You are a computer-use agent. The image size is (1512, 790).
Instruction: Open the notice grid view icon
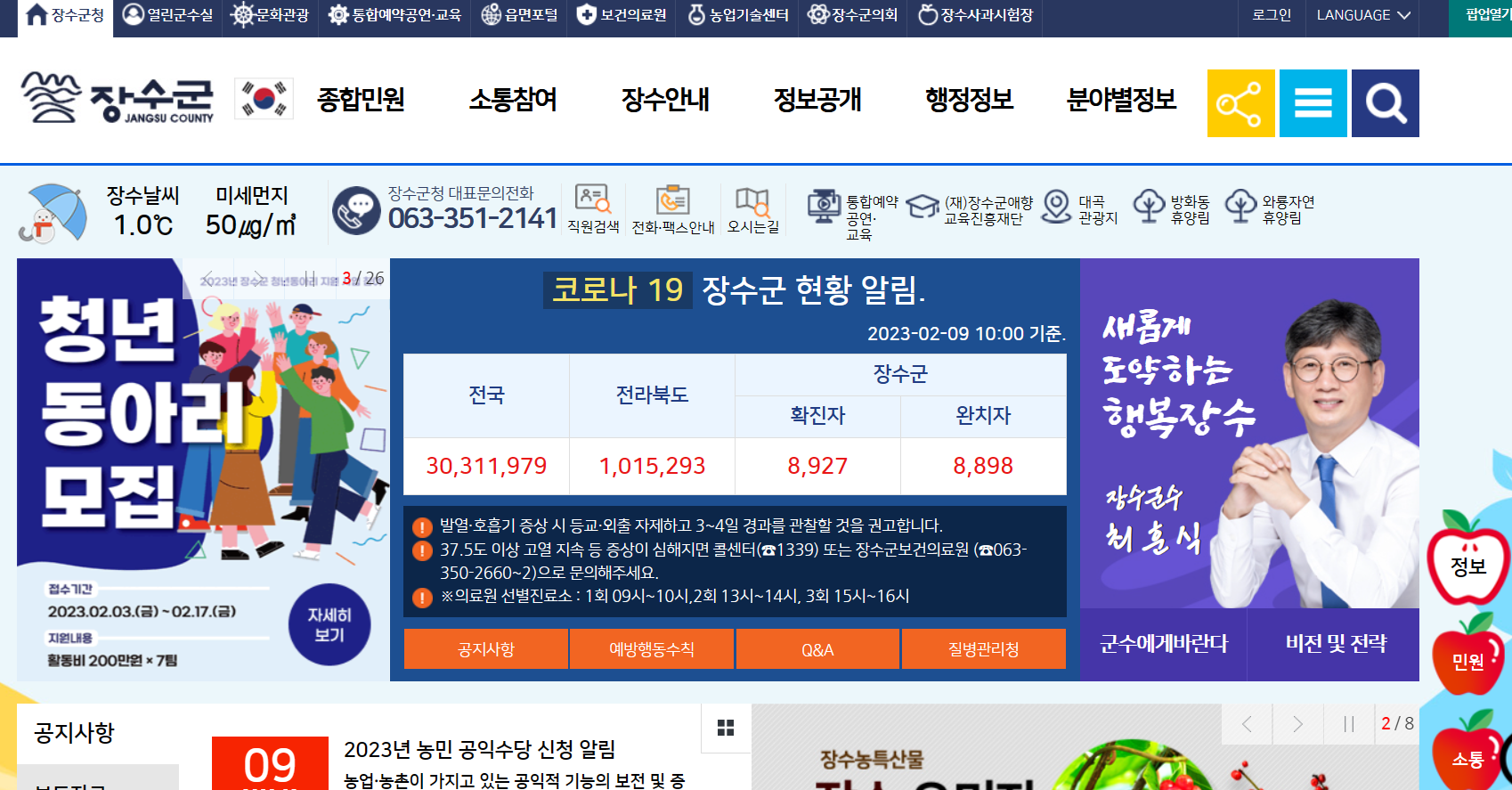[x=726, y=728]
